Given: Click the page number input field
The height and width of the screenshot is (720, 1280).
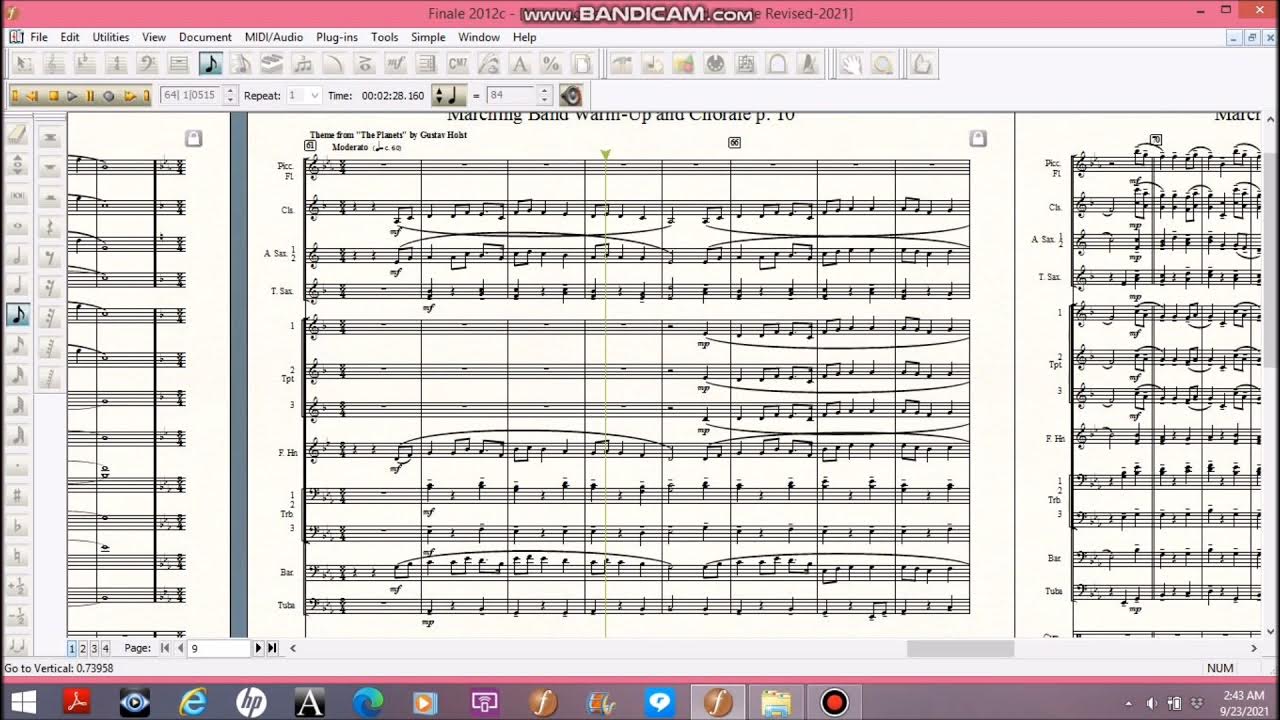Looking at the screenshot, I should pyautogui.click(x=218, y=648).
